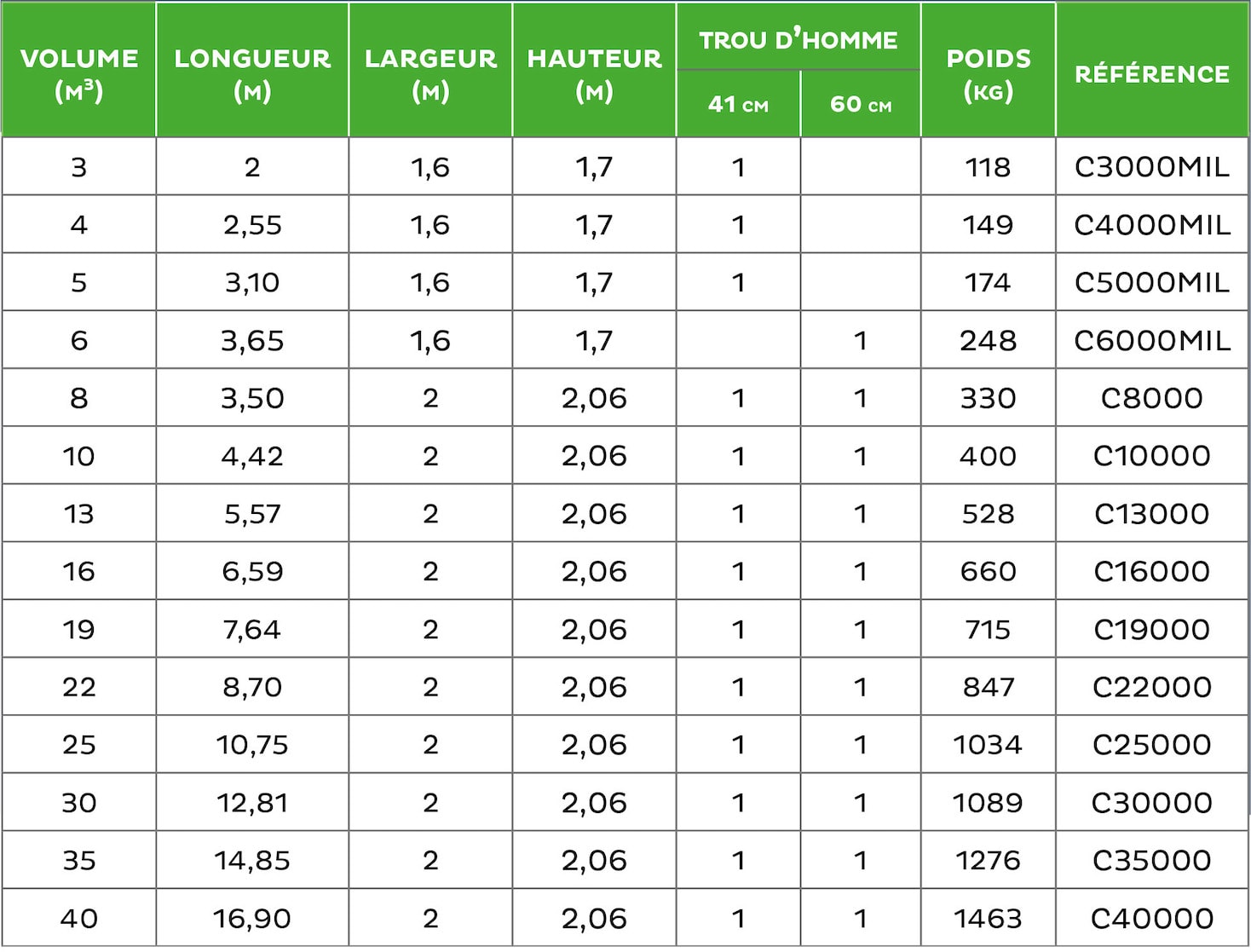Select reference C10000 in the table
1251x952 pixels.
point(1152,456)
